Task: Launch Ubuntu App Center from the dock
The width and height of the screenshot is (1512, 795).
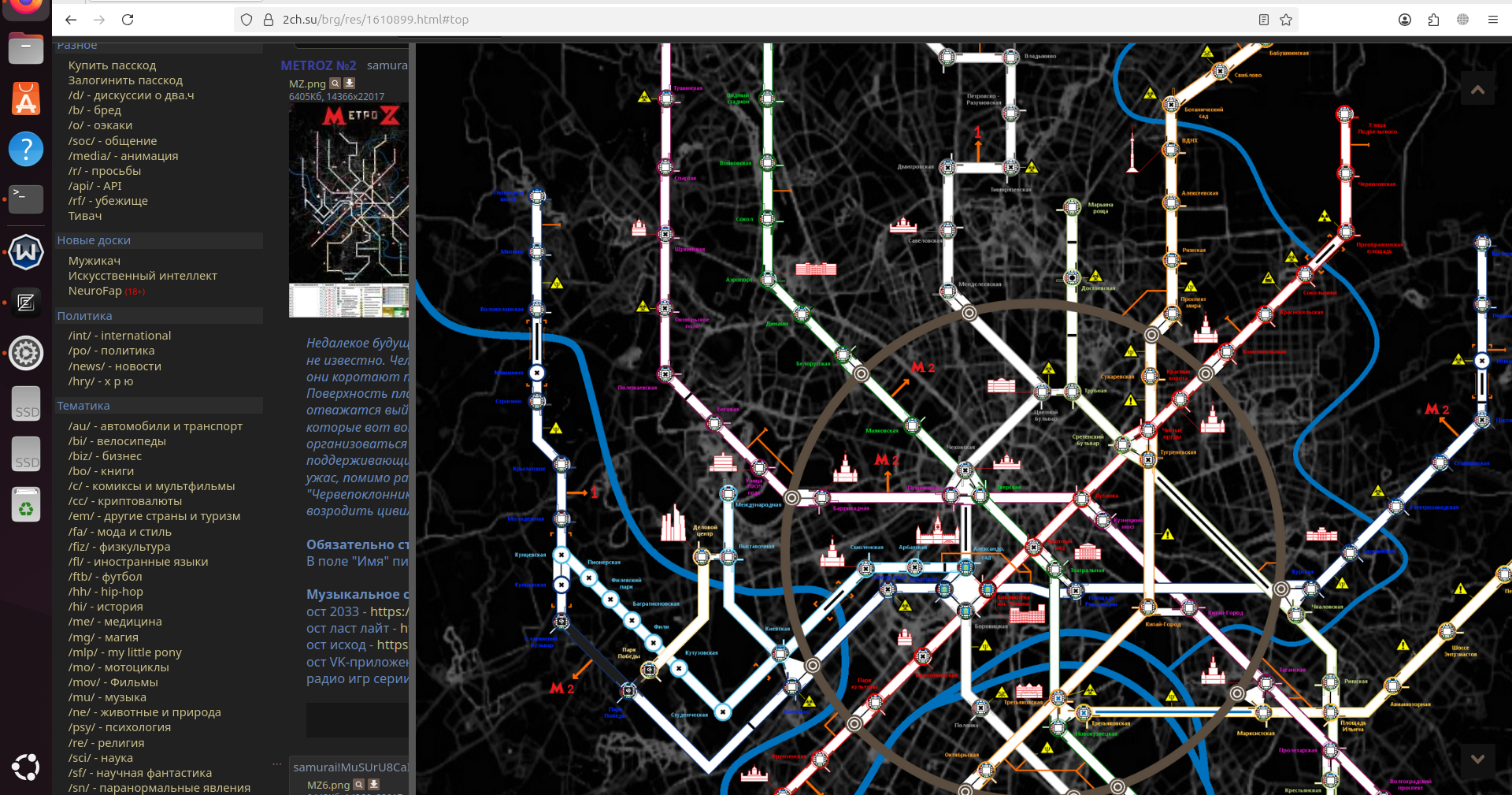Action: point(26,99)
